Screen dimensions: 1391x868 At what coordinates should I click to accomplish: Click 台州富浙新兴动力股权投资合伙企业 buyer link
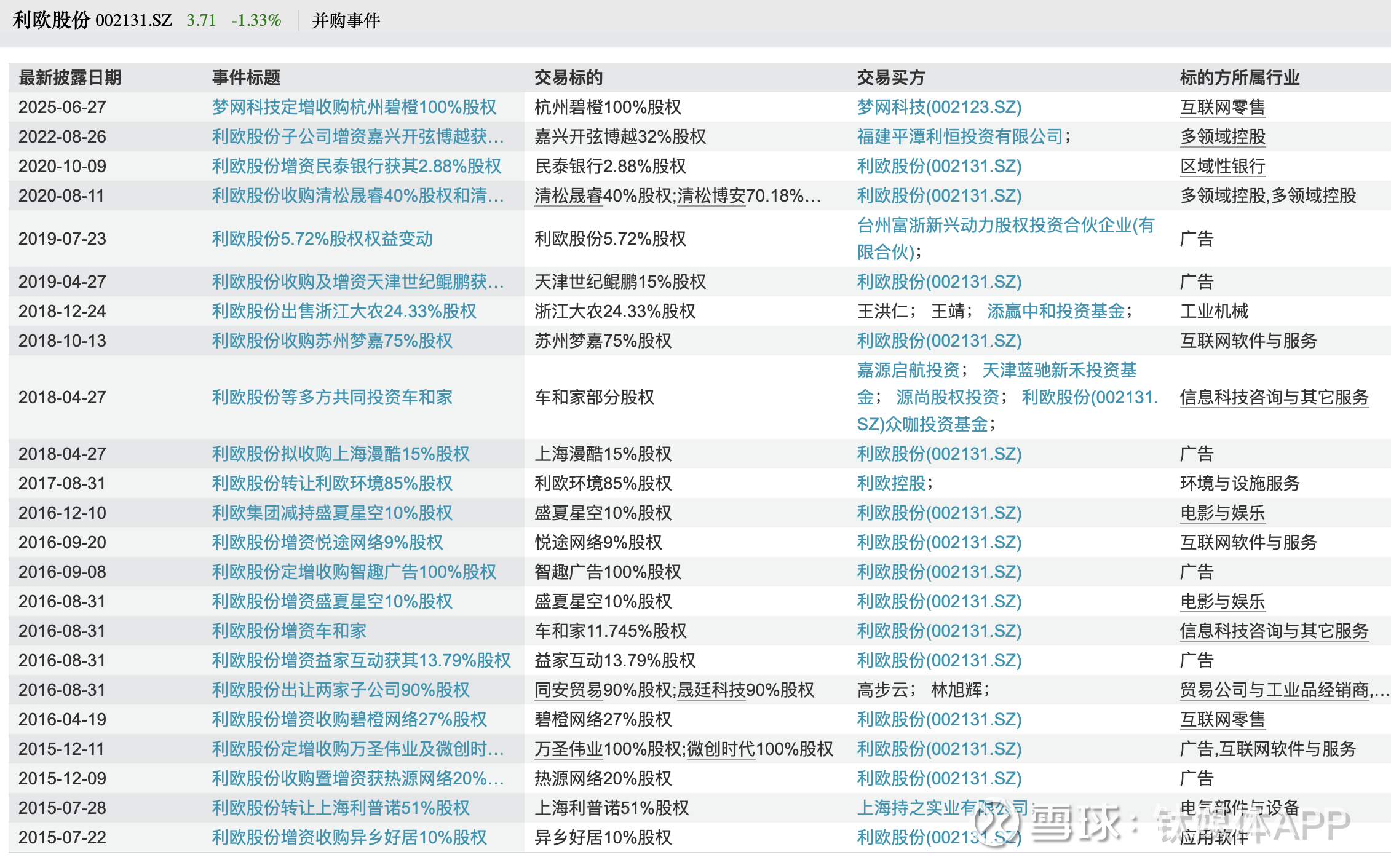pos(1005,226)
